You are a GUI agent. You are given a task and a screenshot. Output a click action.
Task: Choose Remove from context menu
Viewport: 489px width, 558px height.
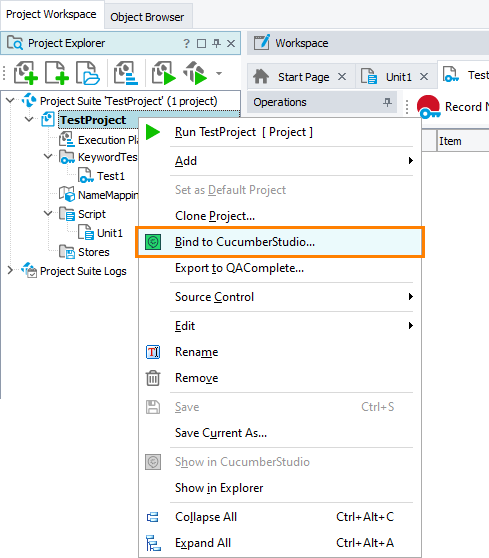(x=279, y=378)
